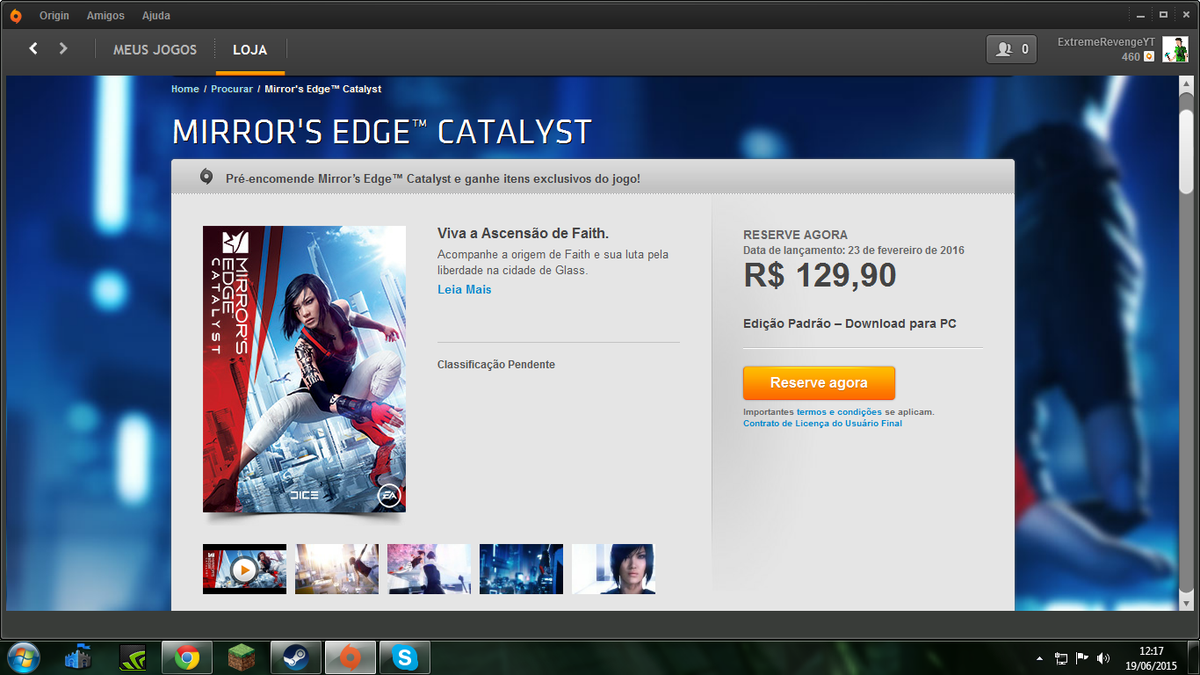This screenshot has width=1200, height=675.
Task: Maximize the Origin window
Action: [x=1163, y=15]
